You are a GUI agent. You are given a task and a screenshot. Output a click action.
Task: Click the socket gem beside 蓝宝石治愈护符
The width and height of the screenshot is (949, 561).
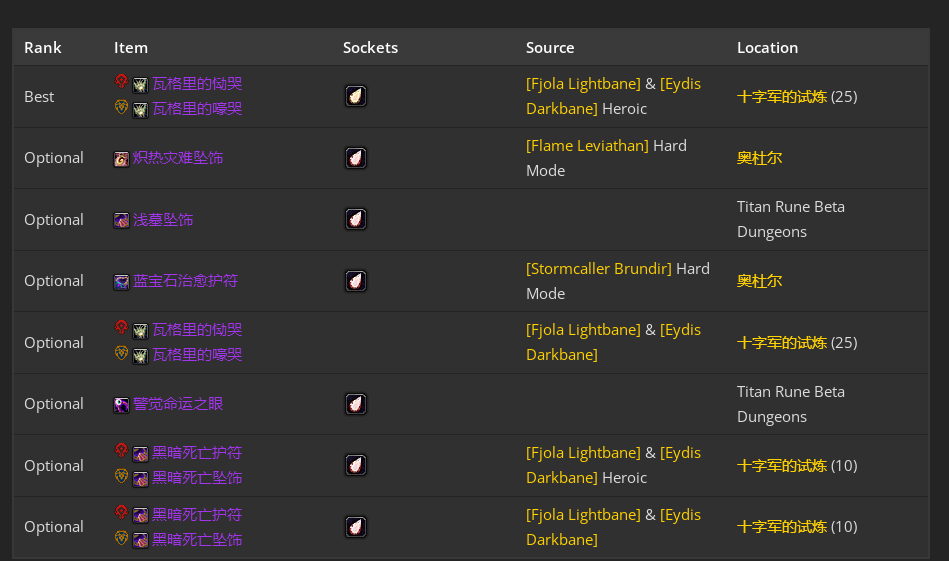[x=356, y=281]
